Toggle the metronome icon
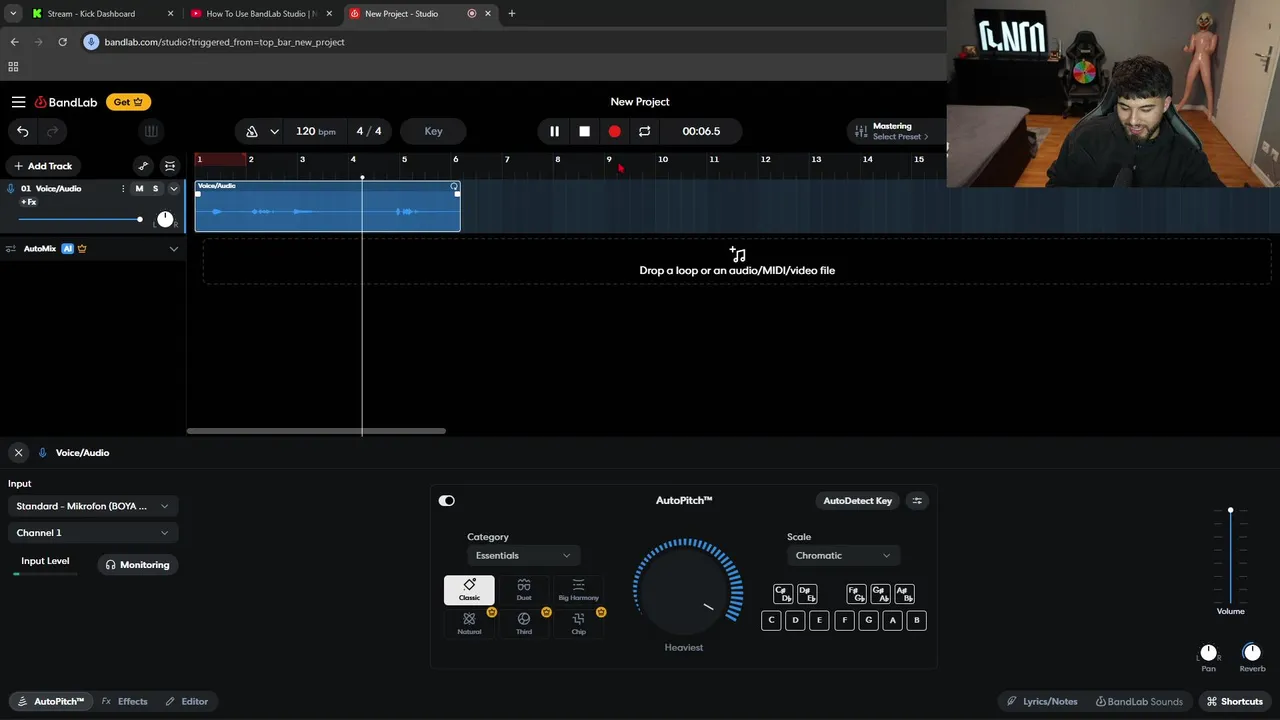This screenshot has width=1280, height=720. (252, 131)
